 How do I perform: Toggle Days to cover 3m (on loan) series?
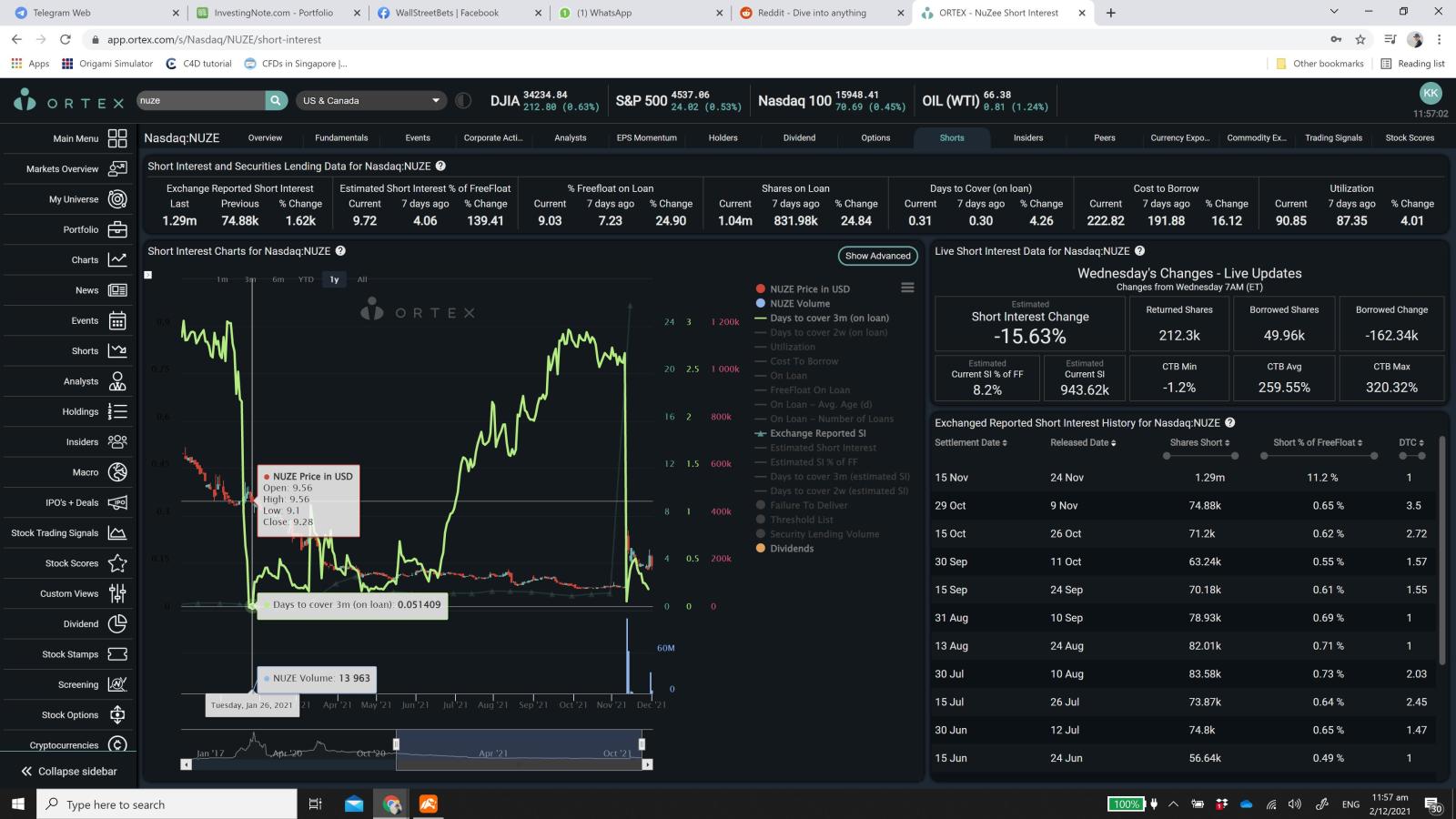point(822,318)
